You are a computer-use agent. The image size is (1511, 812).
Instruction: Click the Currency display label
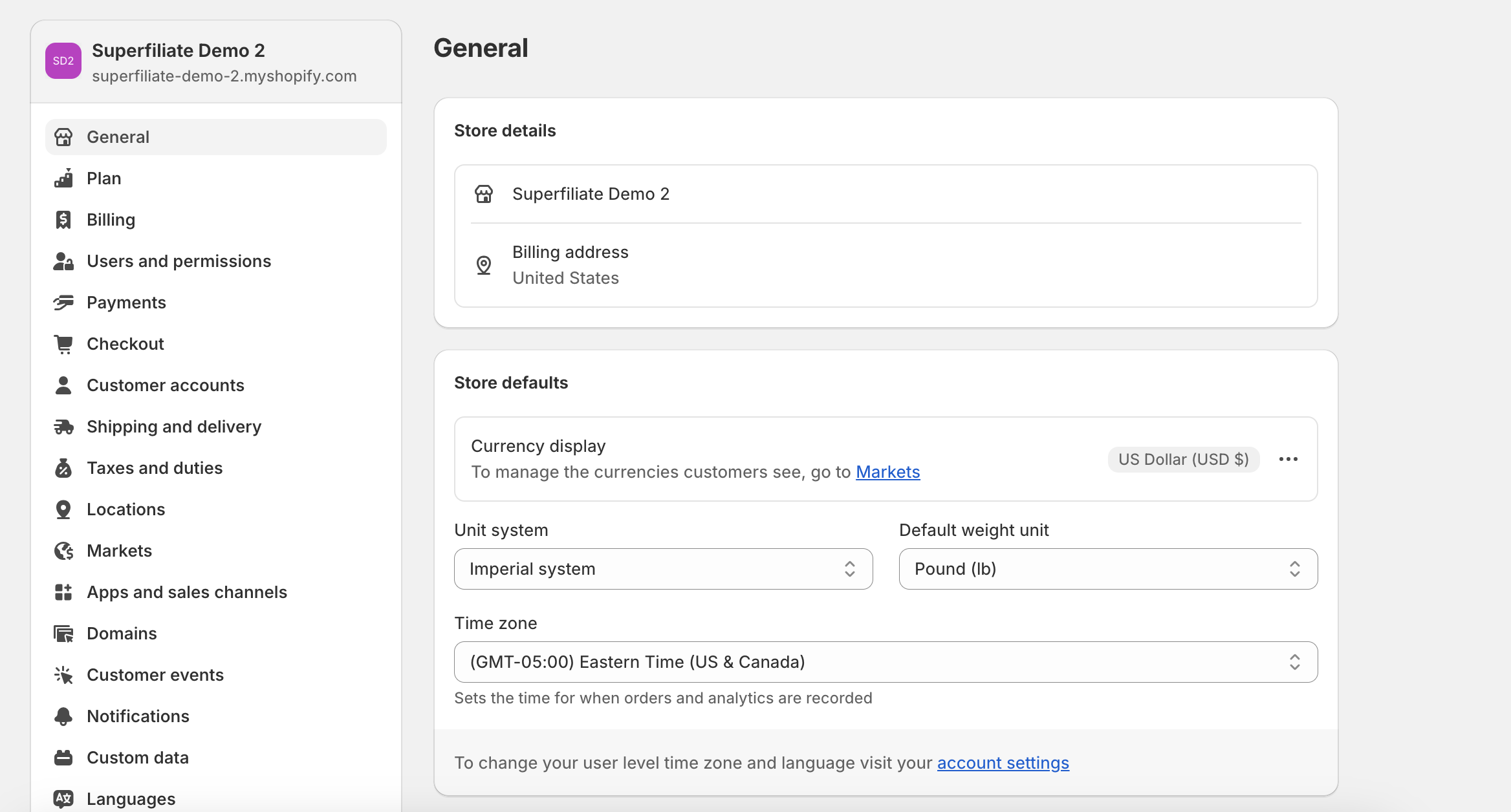[538, 446]
